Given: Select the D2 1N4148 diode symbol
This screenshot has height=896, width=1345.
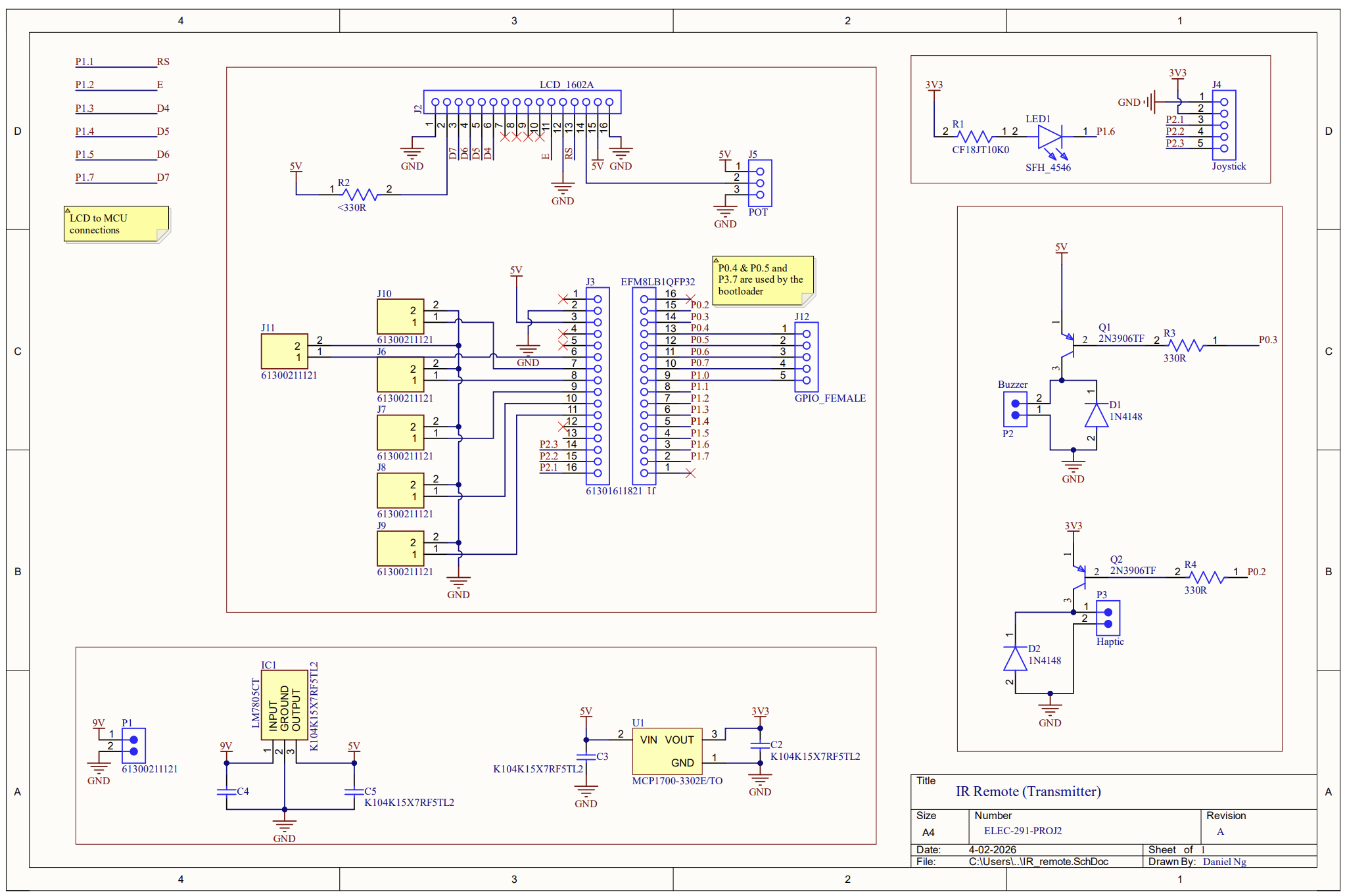Looking at the screenshot, I should click(1016, 657).
